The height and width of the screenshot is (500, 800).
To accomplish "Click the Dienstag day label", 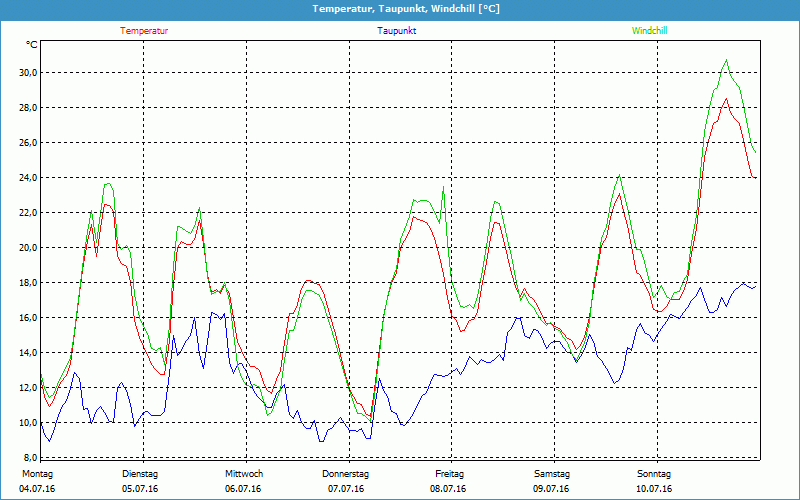I will click(x=140, y=474).
